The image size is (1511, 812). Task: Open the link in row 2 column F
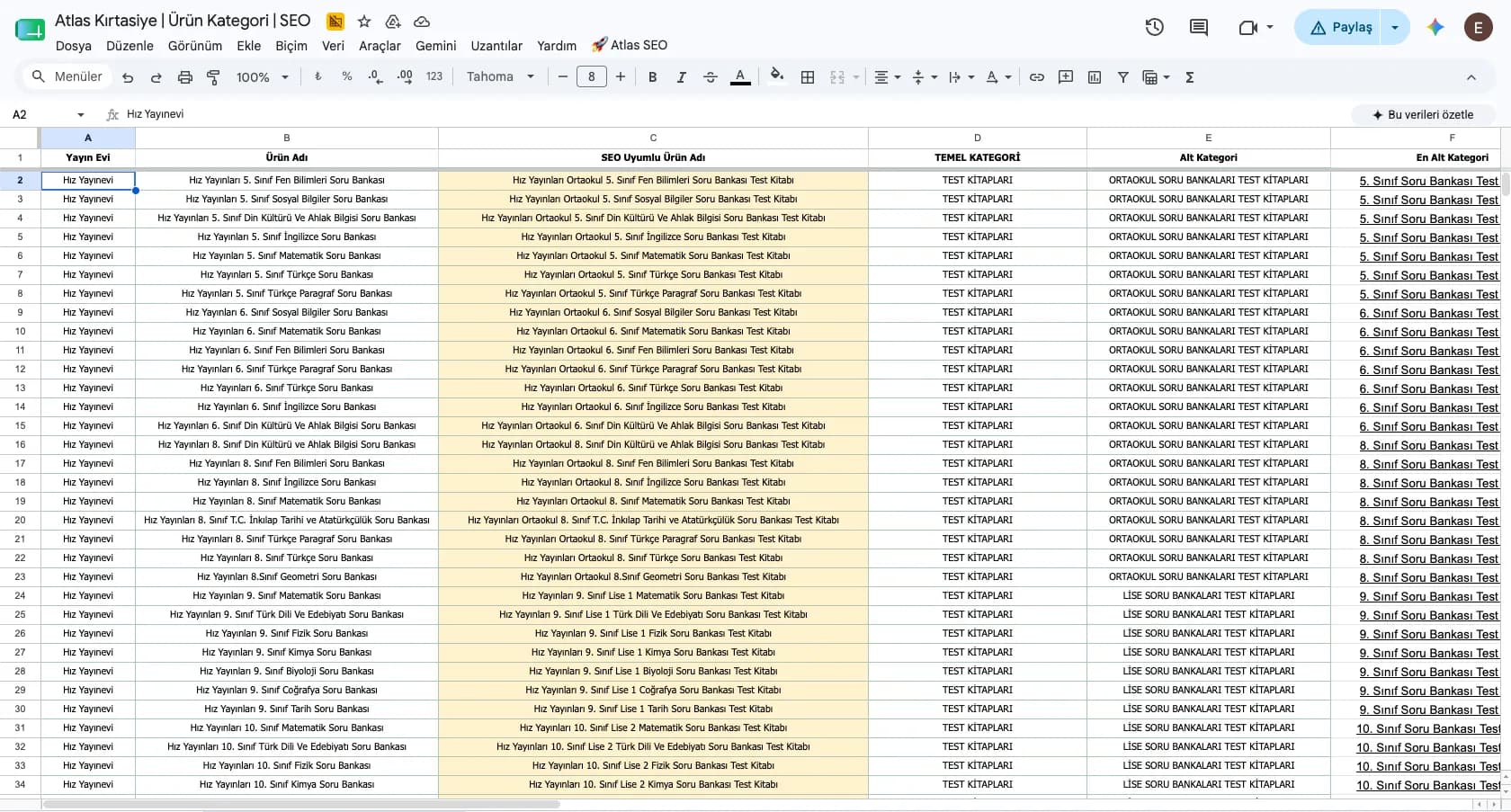coord(1429,181)
